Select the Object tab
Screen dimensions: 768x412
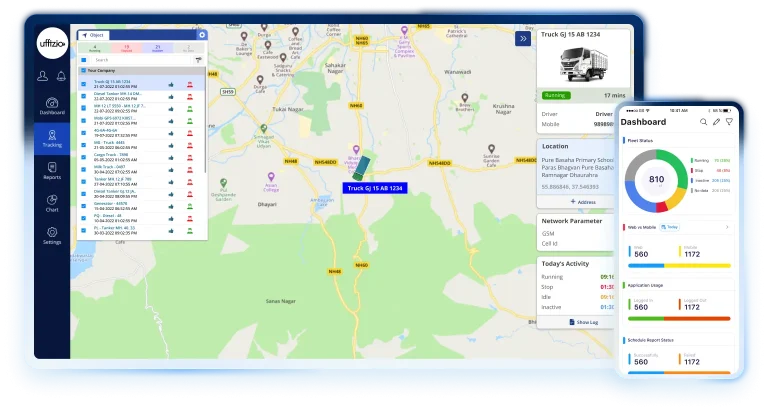96,35
